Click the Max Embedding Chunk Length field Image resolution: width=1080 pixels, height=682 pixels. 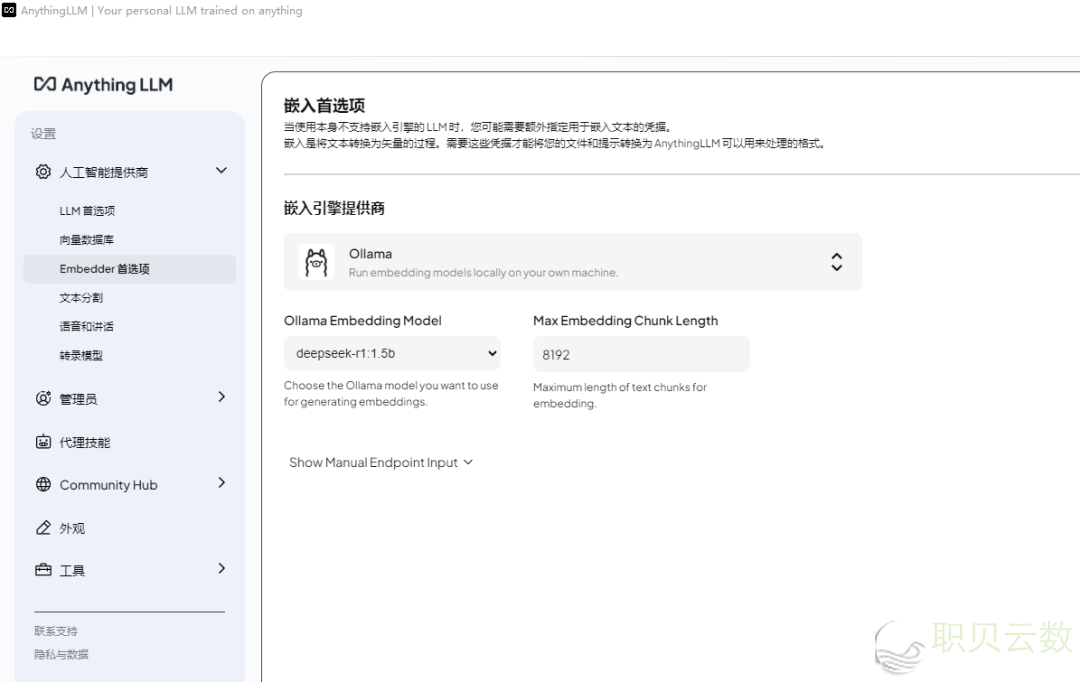click(x=641, y=354)
